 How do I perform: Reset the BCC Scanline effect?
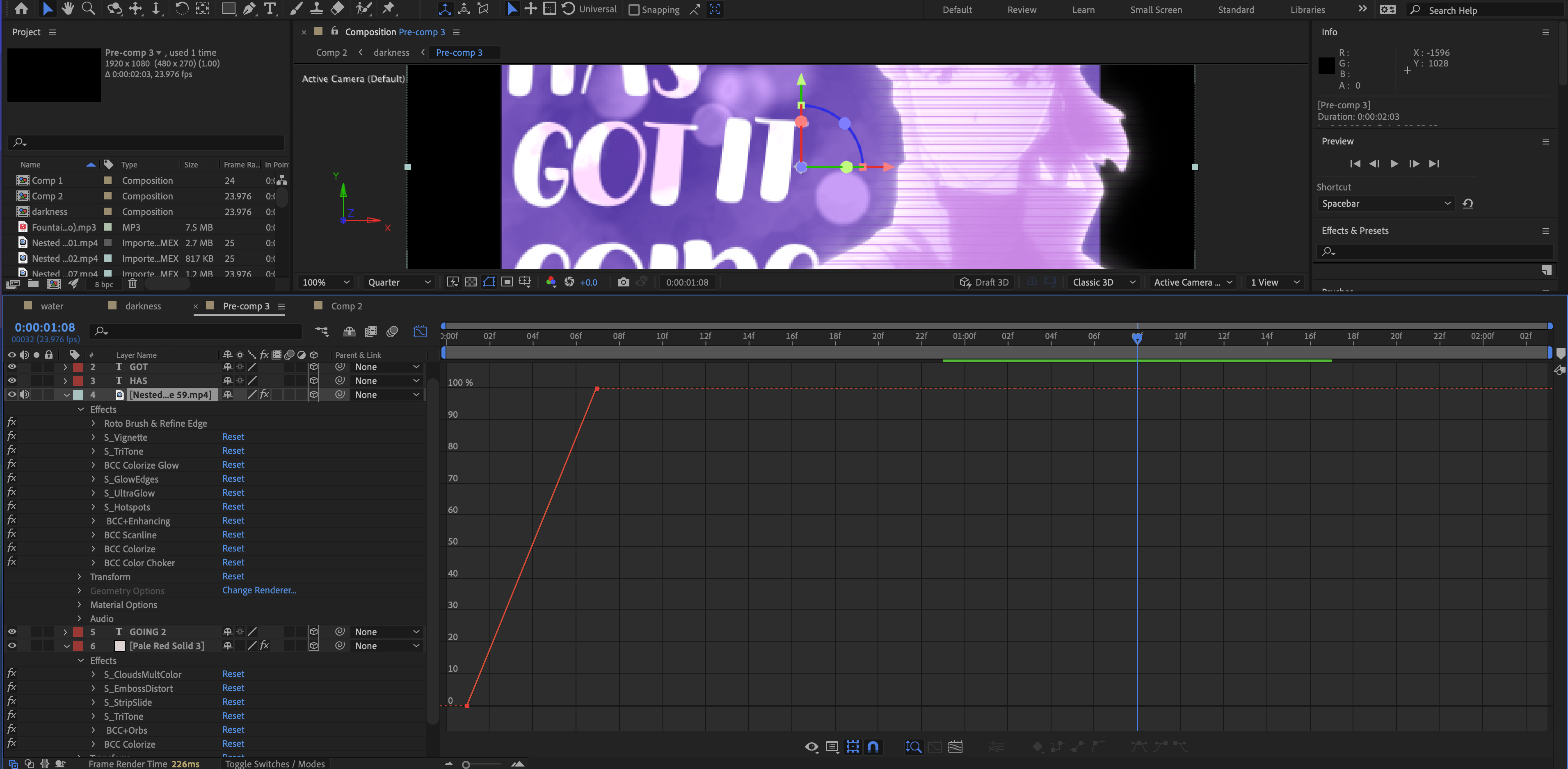(x=233, y=535)
